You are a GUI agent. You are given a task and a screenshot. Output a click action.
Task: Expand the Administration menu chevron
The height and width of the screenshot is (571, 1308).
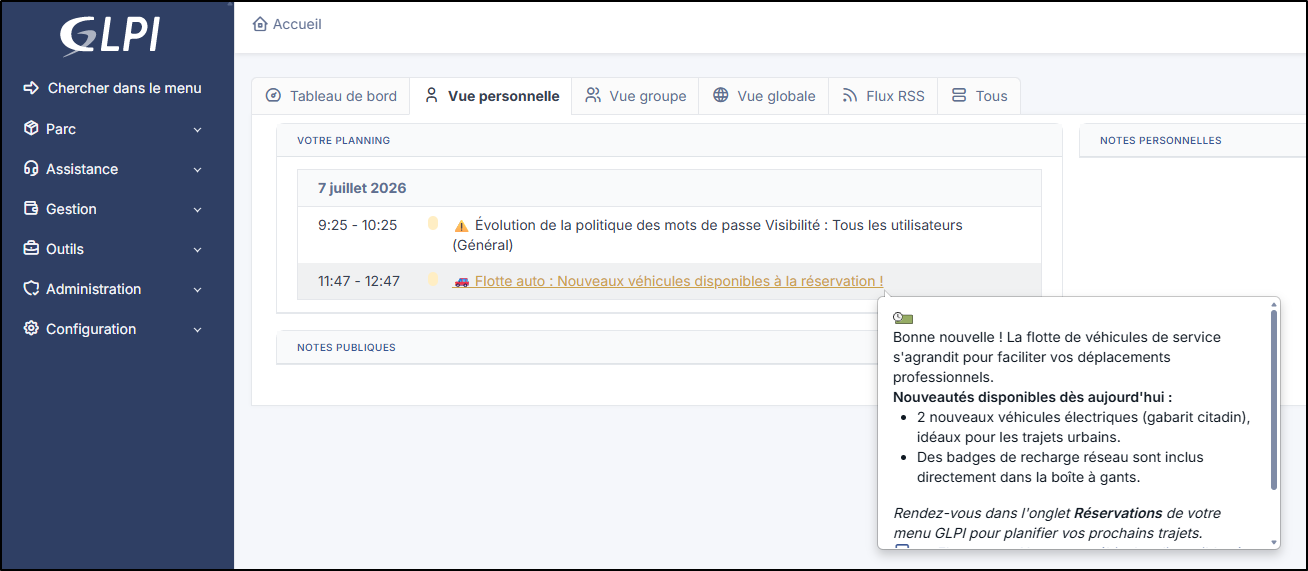click(197, 290)
